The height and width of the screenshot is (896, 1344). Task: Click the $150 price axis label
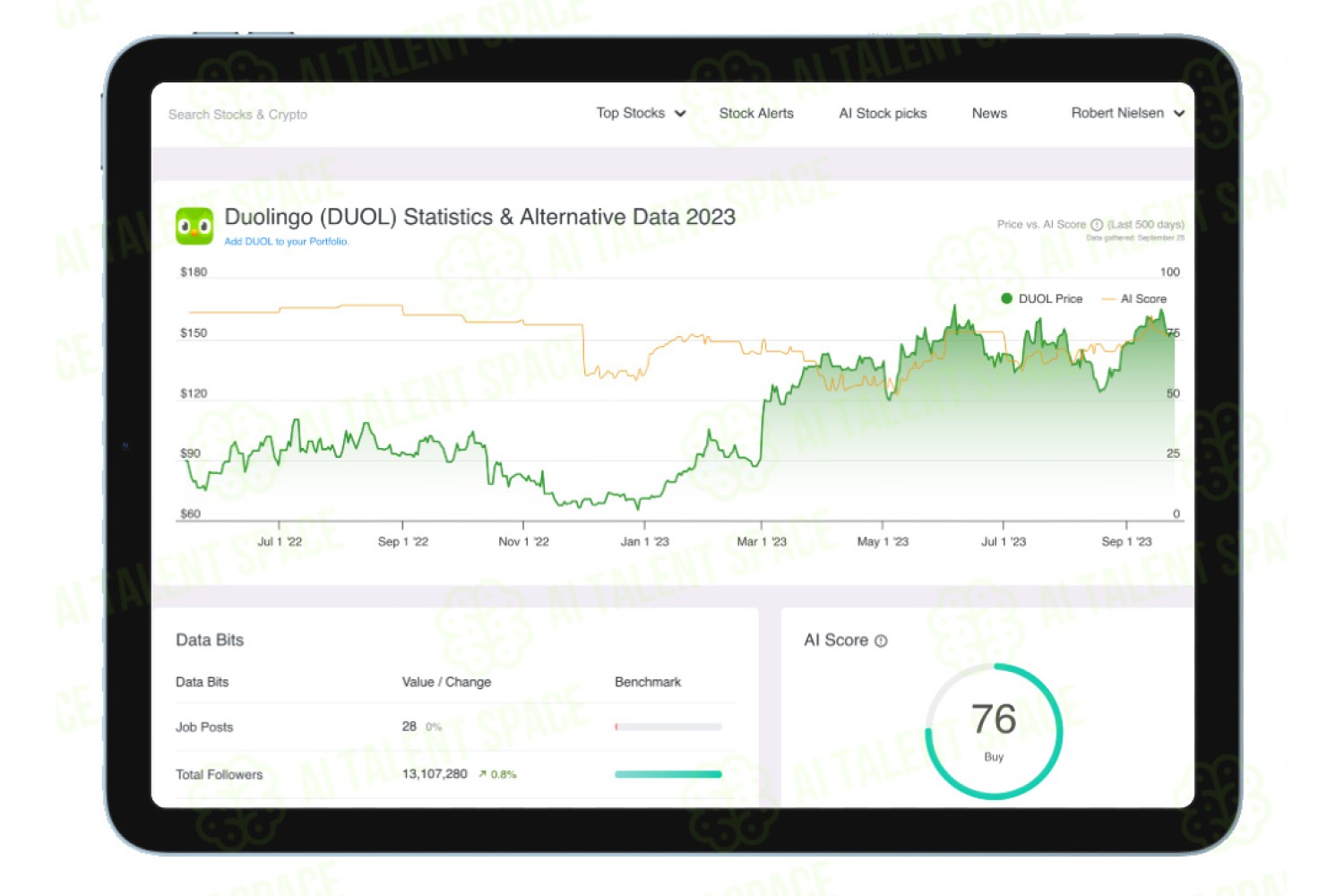tap(194, 332)
